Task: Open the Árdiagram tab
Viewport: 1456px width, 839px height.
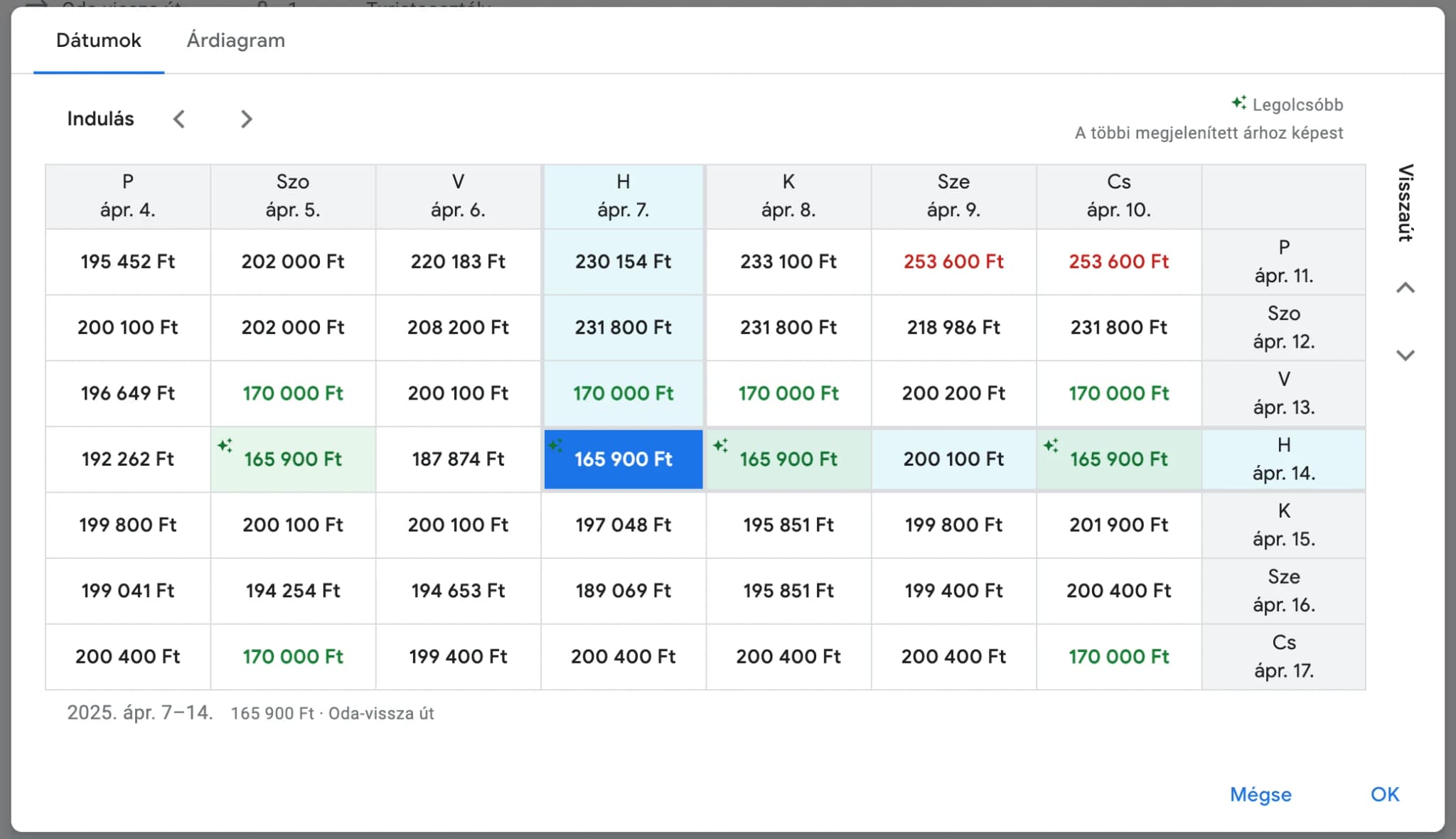Action: pyautogui.click(x=235, y=40)
